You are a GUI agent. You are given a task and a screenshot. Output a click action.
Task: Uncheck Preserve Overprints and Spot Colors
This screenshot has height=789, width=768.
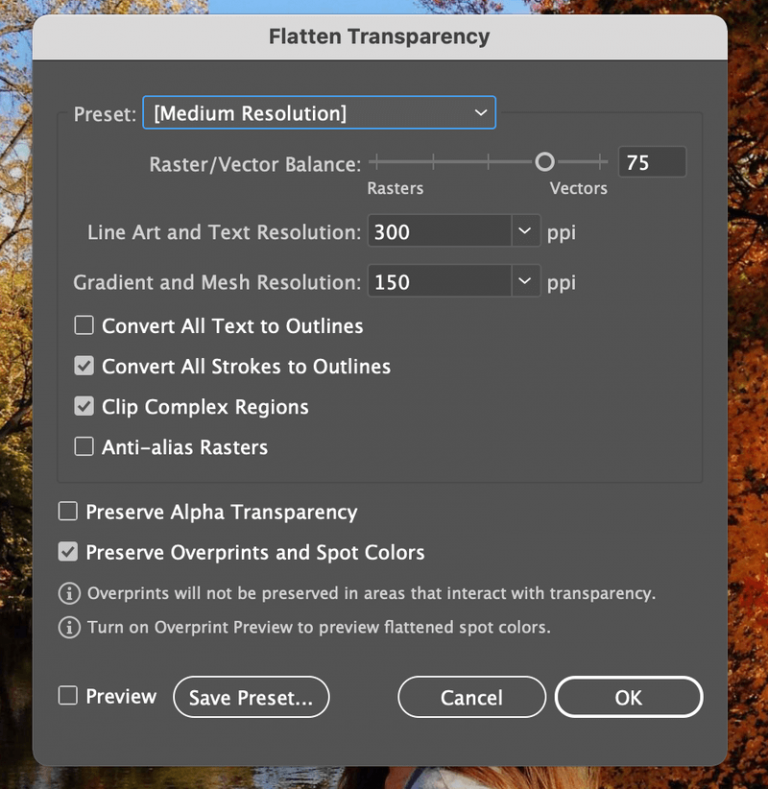click(x=68, y=551)
